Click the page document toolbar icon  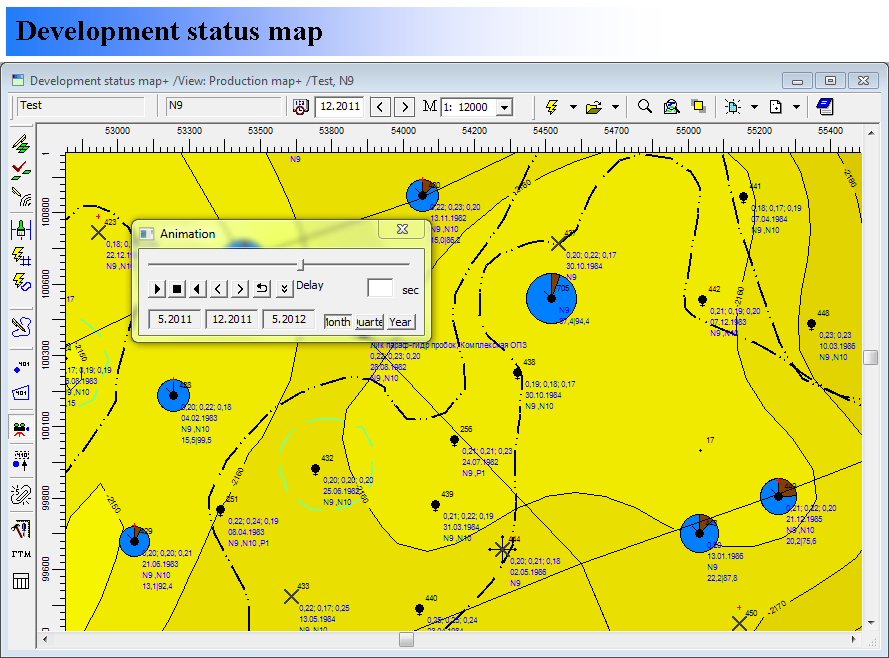point(776,107)
